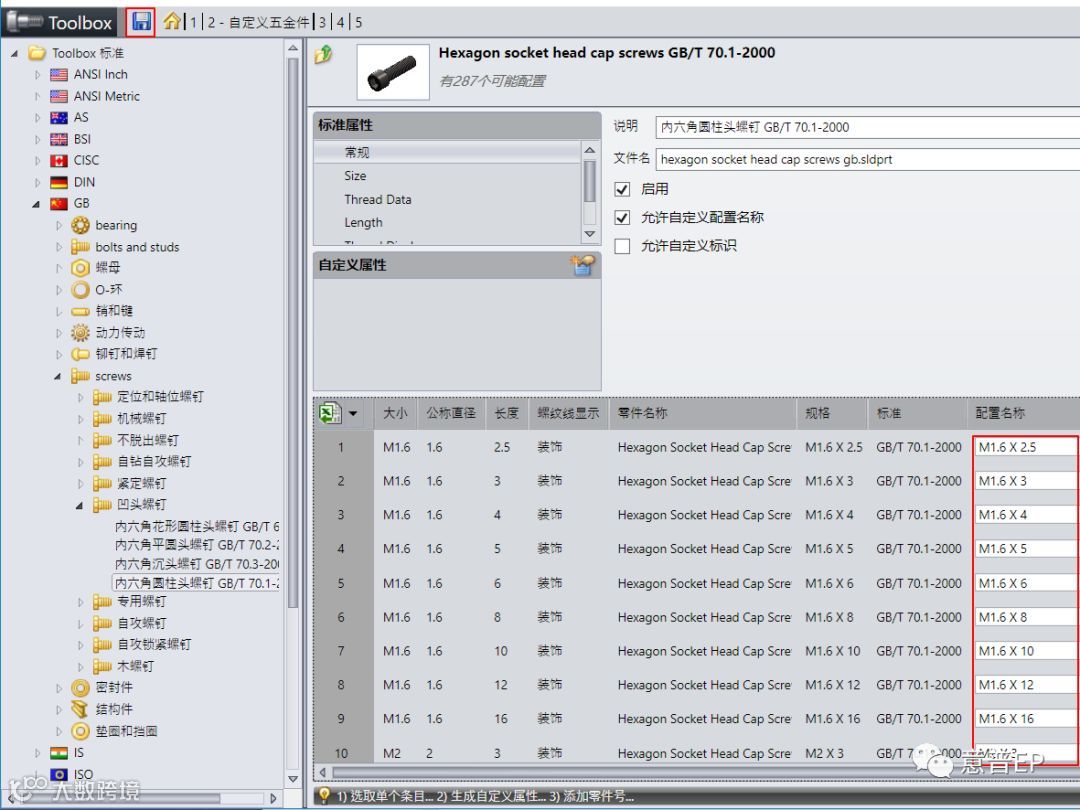Select the ANSI Inch flag icon
Viewport: 1080px width, 810px height.
coord(59,74)
